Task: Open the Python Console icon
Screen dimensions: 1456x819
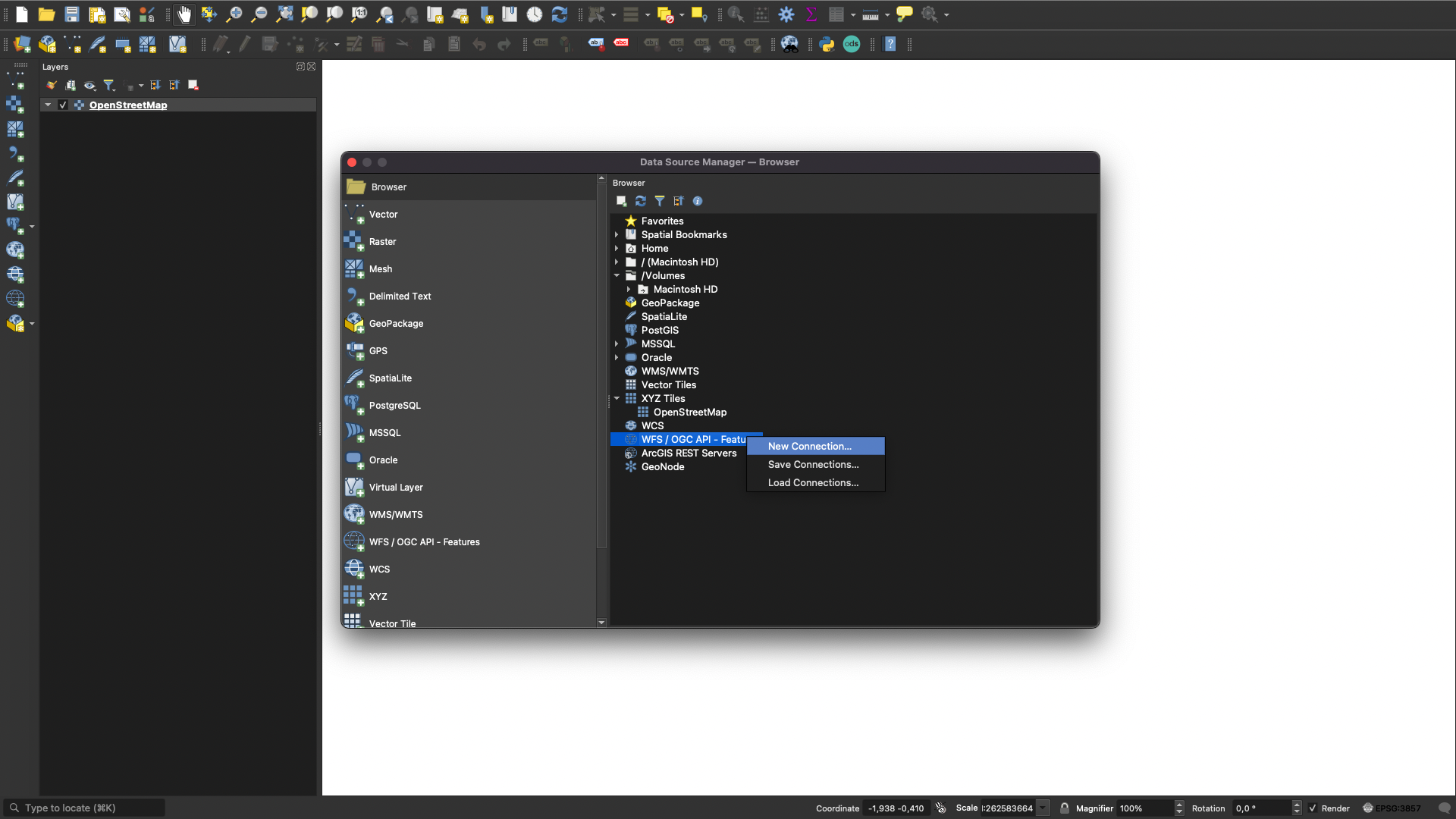Action: 827,44
